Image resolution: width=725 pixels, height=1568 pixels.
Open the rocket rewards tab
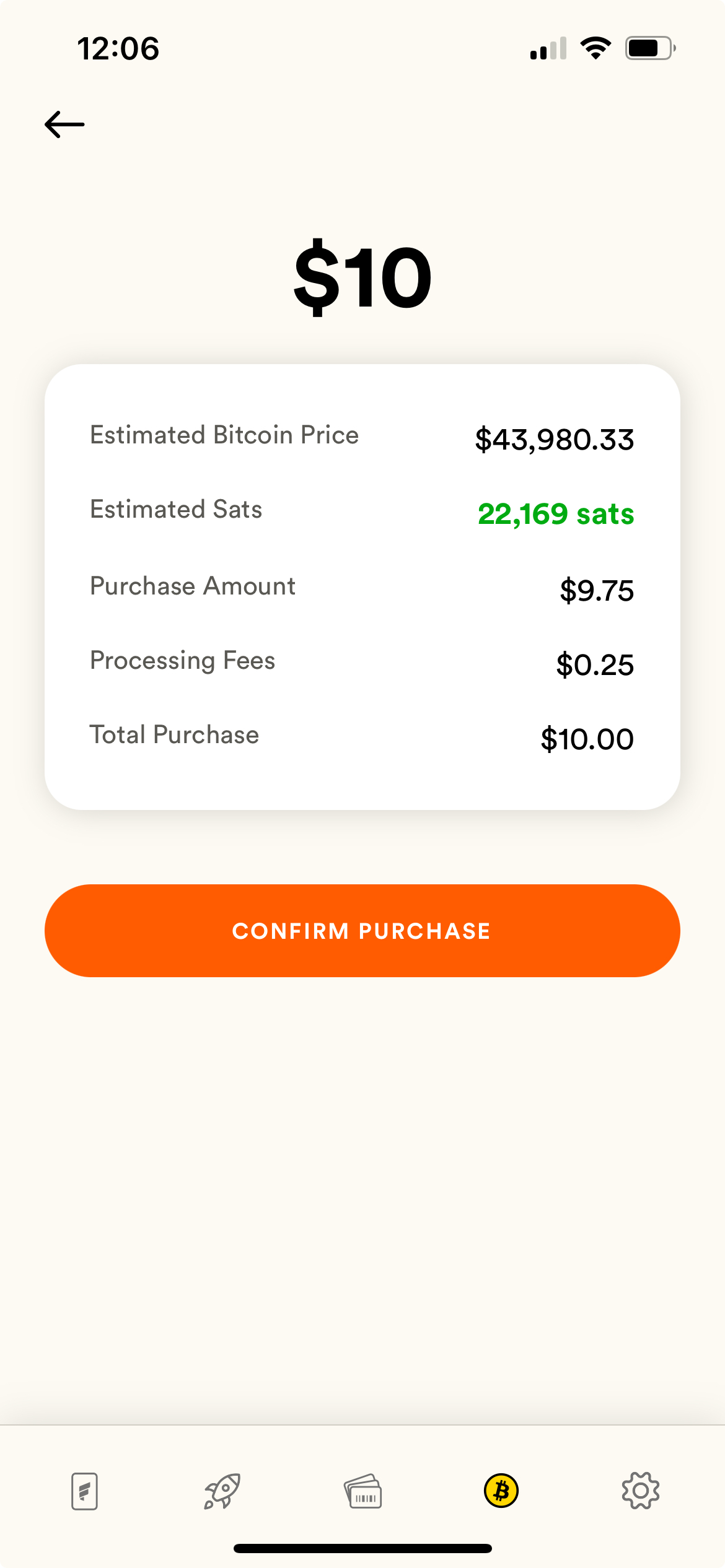click(222, 1491)
